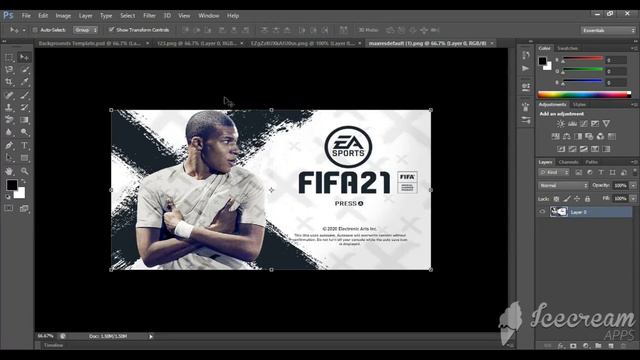Open the Opacity slider arrow
The image size is (640, 360).
click(x=633, y=186)
